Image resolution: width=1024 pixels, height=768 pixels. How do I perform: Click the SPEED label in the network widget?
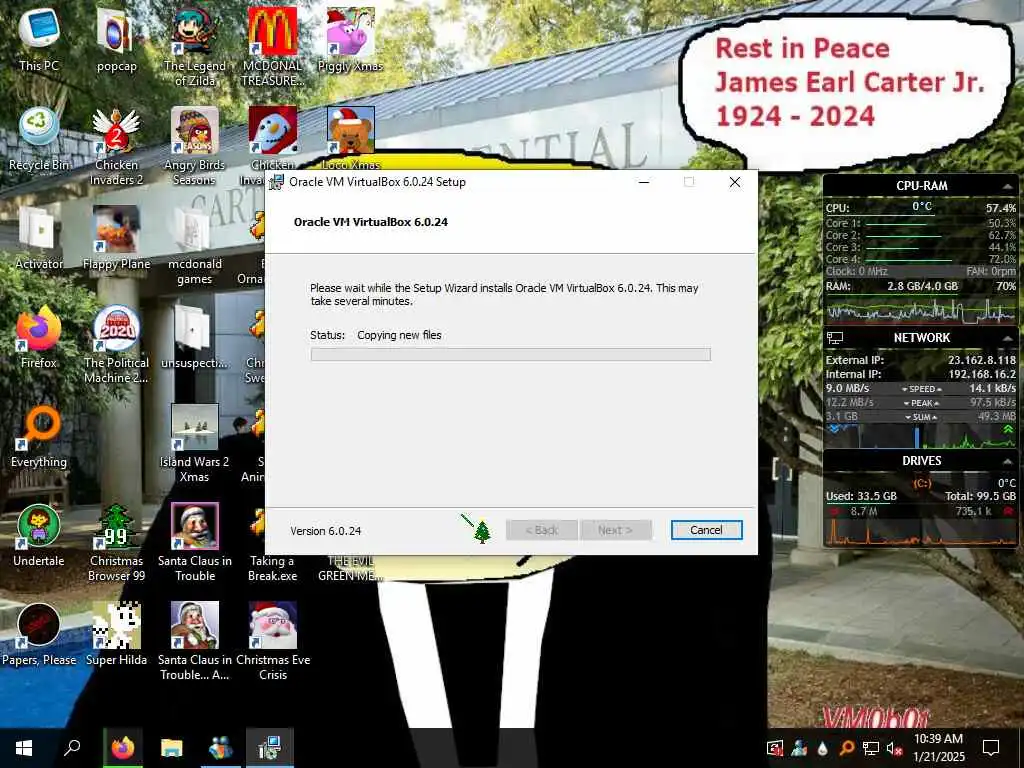click(x=921, y=389)
